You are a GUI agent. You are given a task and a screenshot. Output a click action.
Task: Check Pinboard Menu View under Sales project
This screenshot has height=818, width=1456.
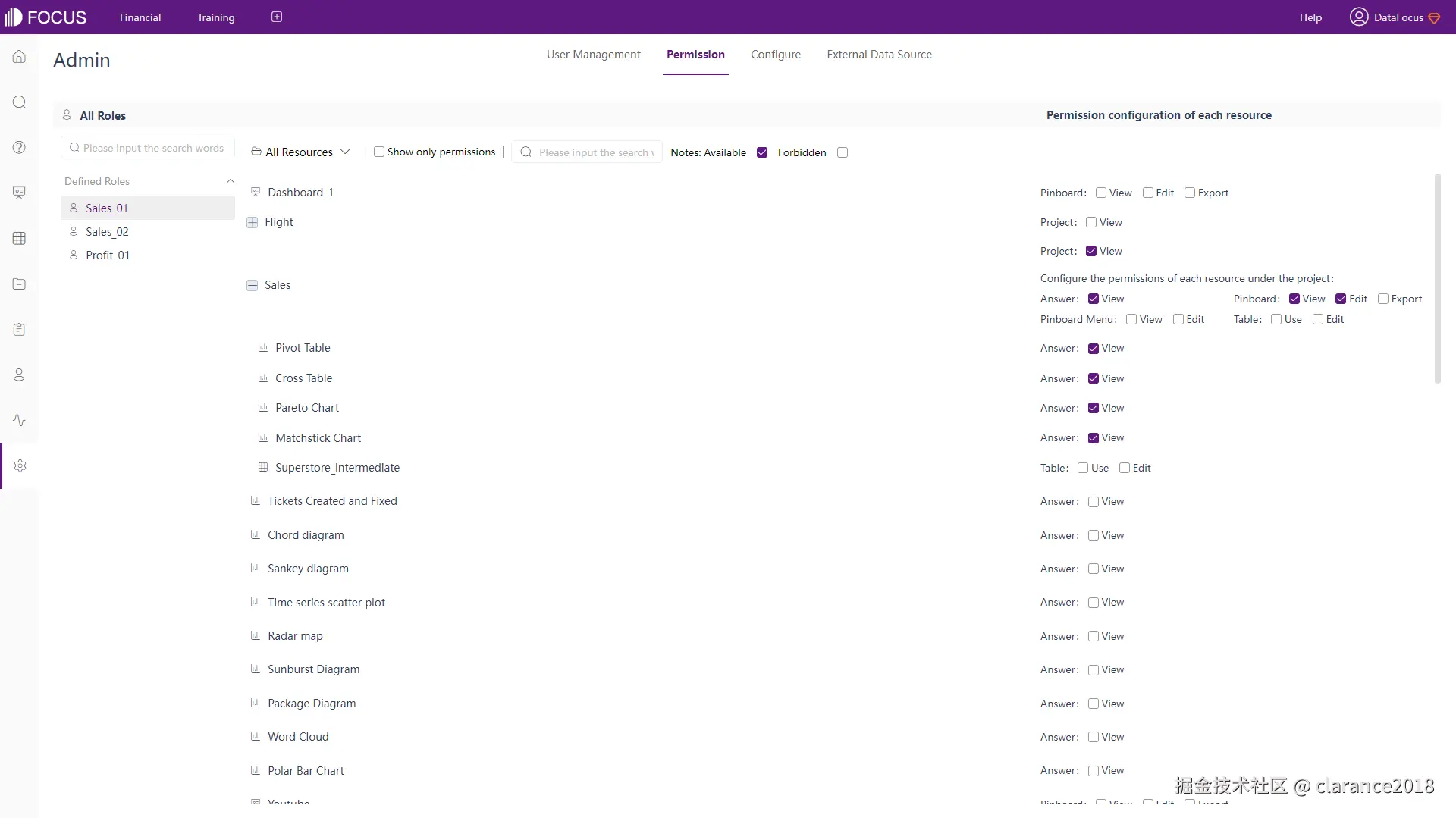coord(1131,319)
